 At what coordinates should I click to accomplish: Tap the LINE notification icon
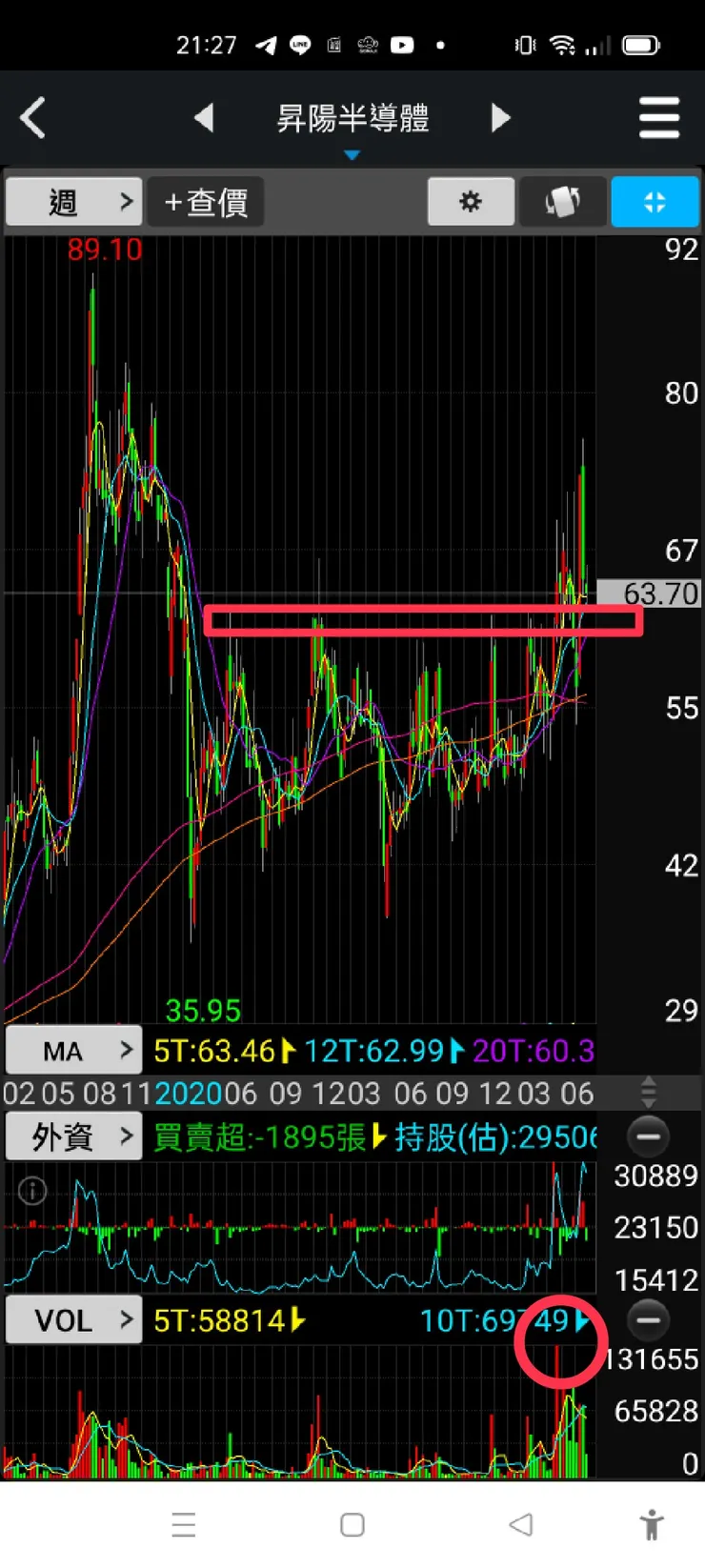[x=300, y=45]
